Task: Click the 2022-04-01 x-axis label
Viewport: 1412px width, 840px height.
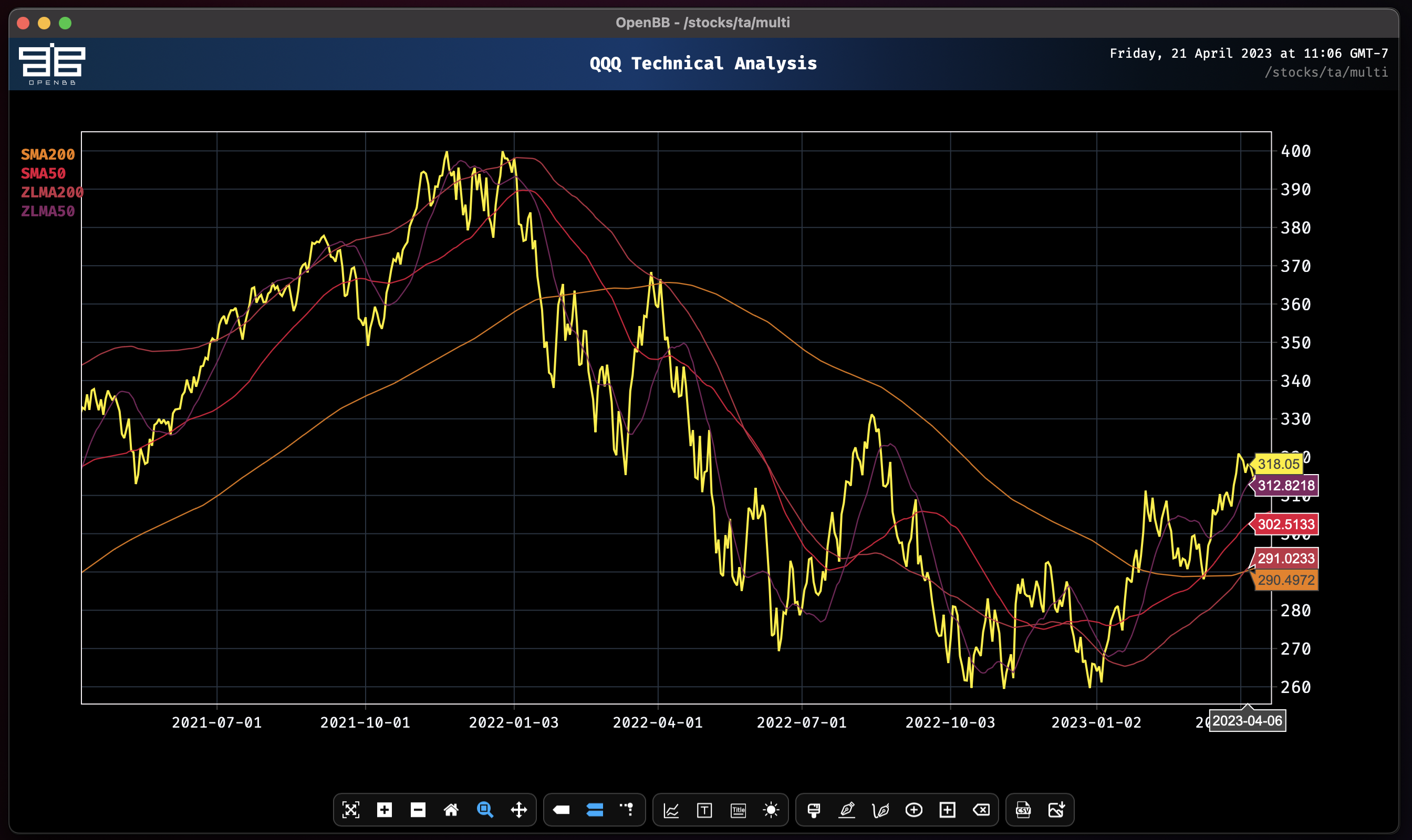Action: click(658, 723)
